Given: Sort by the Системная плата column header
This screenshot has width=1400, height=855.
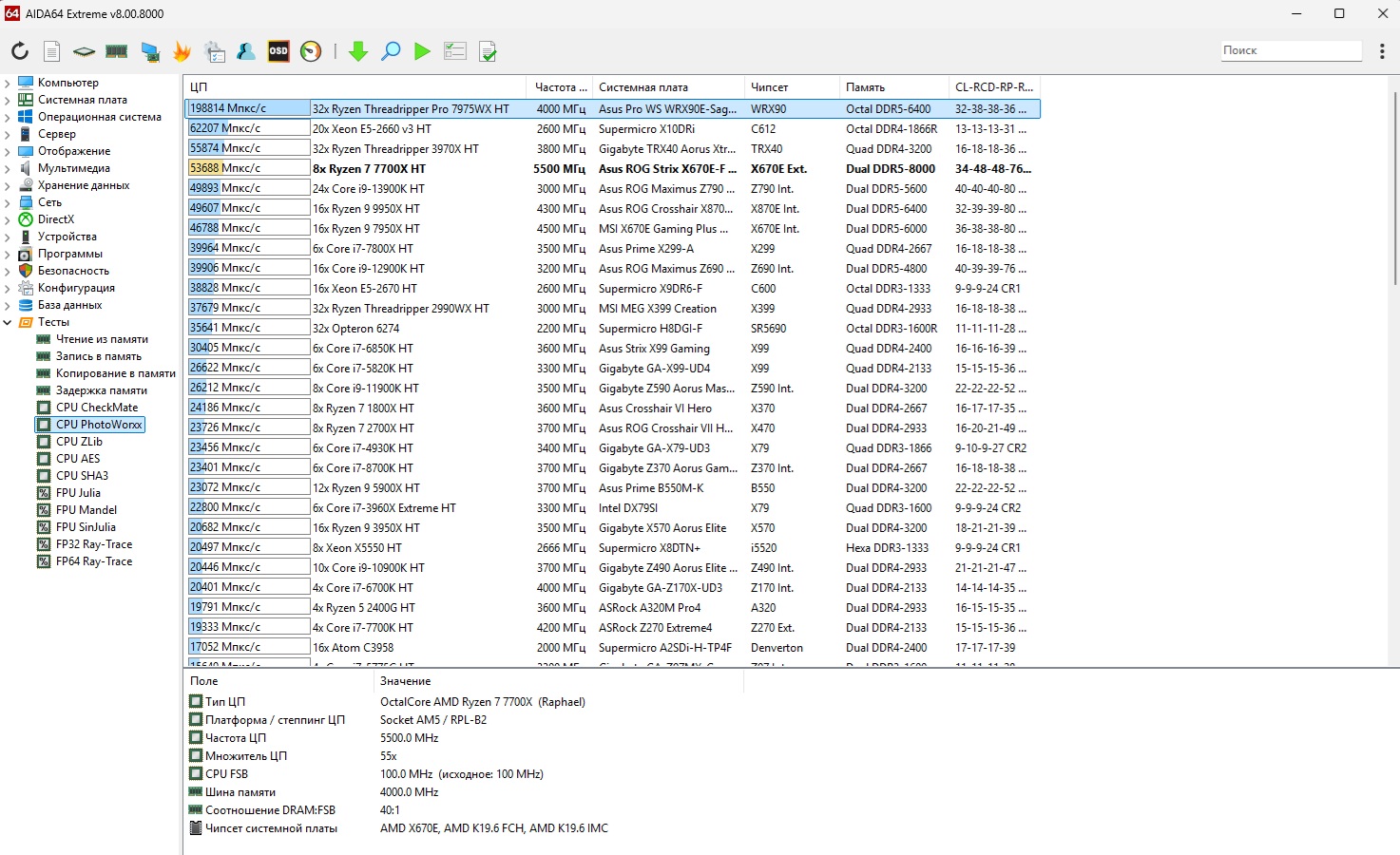Looking at the screenshot, I should 668,87.
